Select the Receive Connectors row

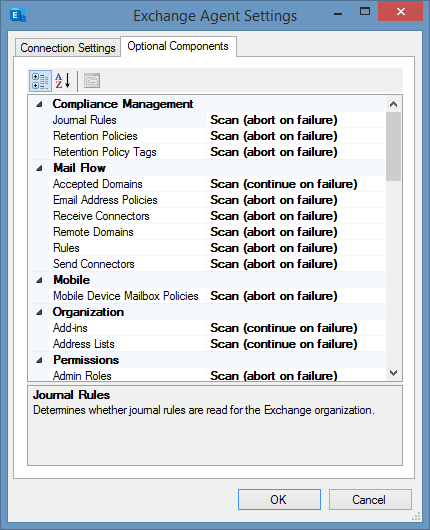tap(217, 216)
